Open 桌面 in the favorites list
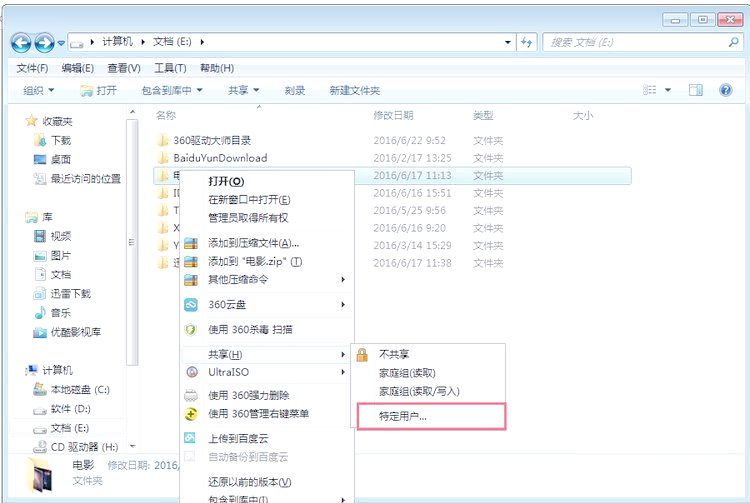 click(61, 160)
